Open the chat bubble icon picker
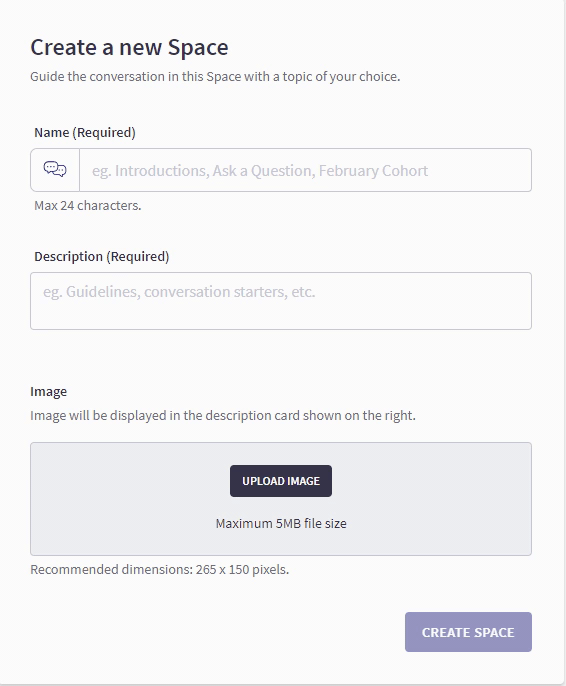 click(55, 169)
